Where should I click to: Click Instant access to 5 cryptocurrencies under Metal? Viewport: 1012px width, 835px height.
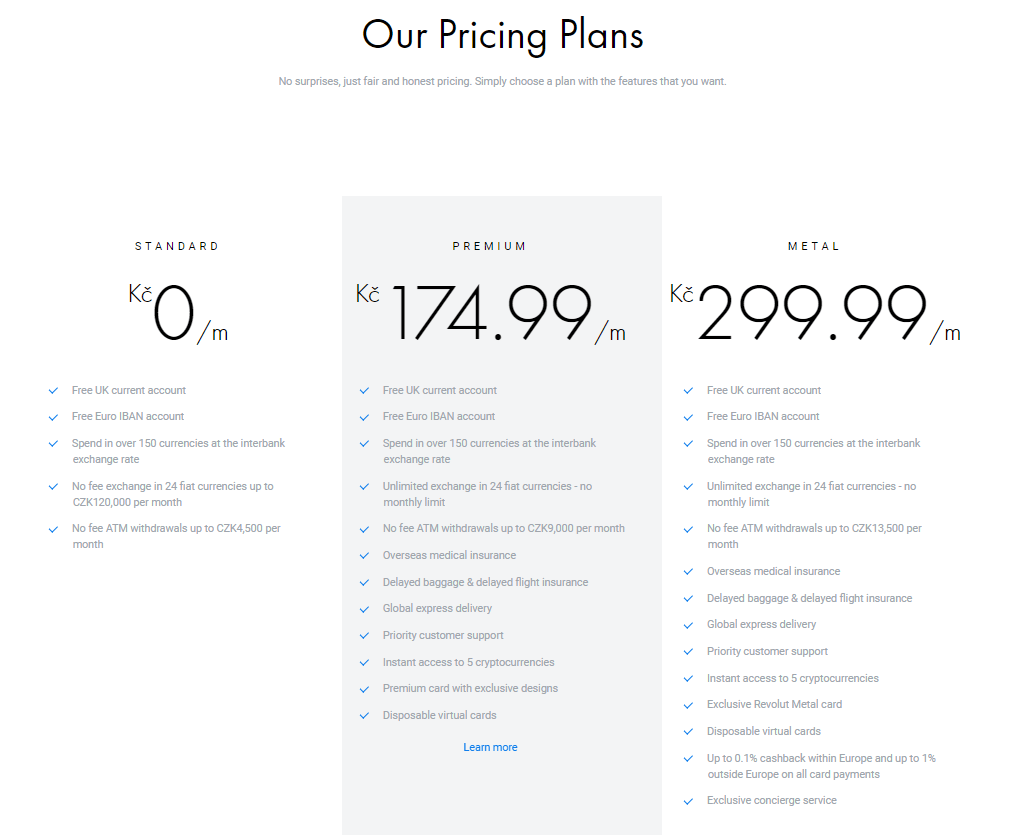tap(793, 678)
